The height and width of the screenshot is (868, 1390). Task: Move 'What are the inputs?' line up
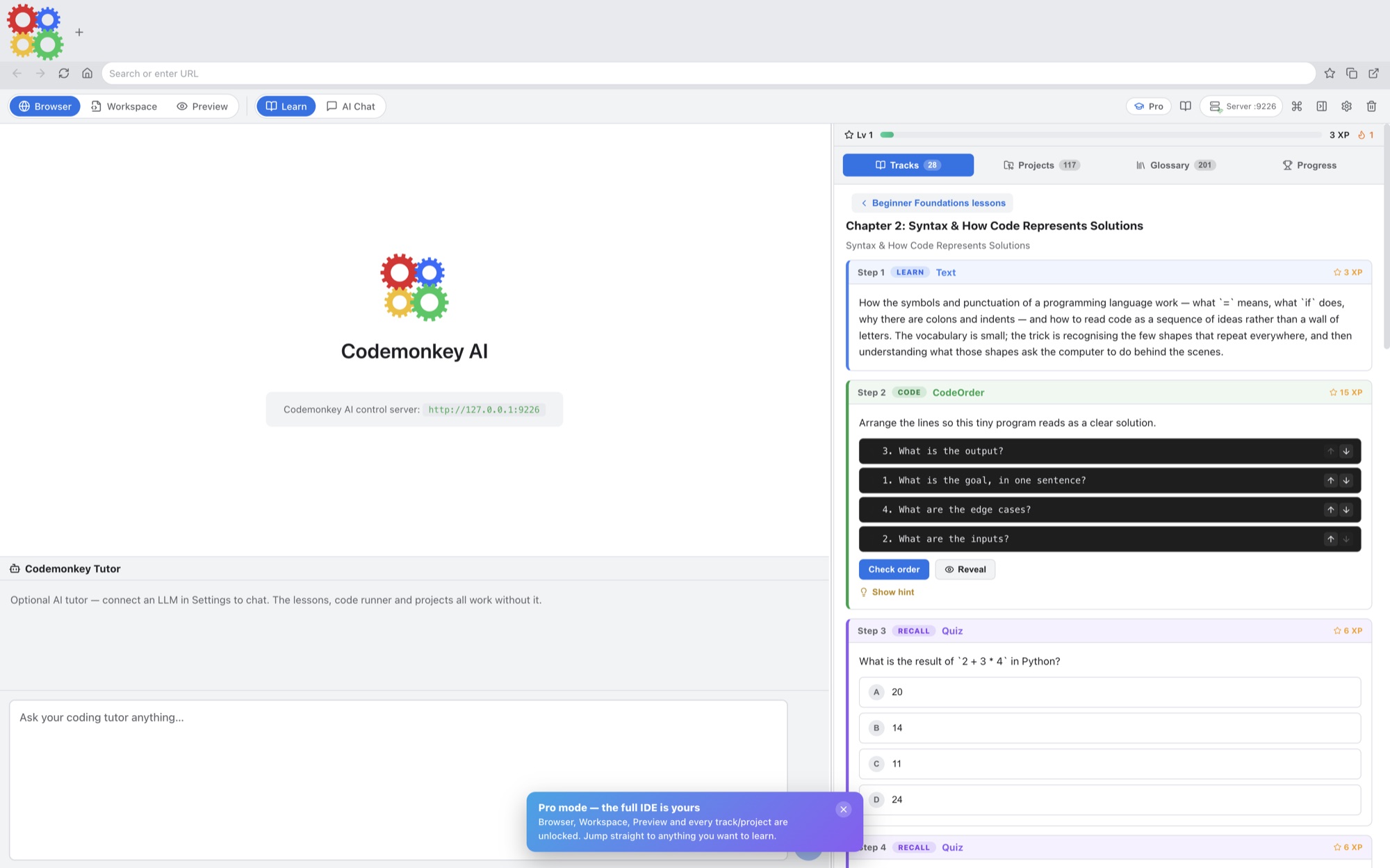click(x=1331, y=539)
